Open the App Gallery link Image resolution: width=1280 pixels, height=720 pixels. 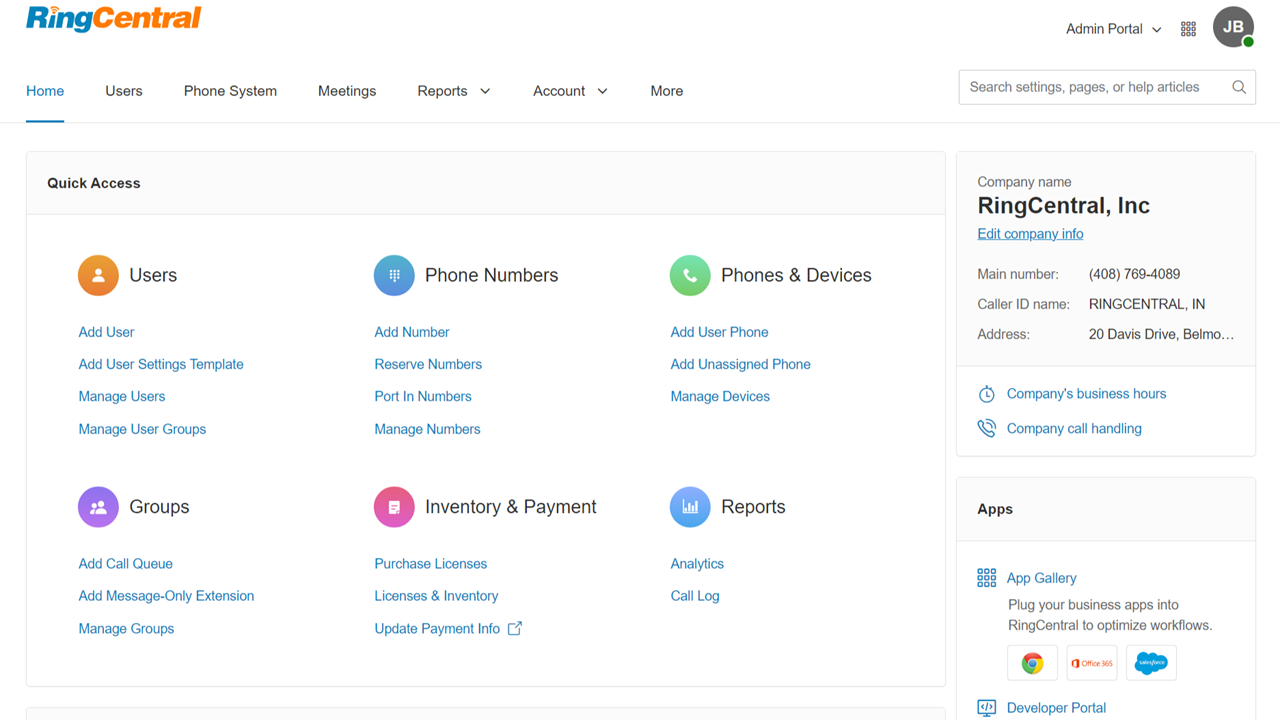click(x=1041, y=578)
